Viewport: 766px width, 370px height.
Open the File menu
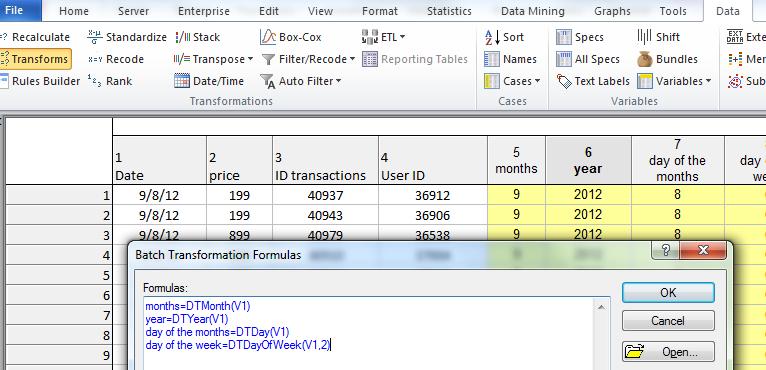point(20,10)
